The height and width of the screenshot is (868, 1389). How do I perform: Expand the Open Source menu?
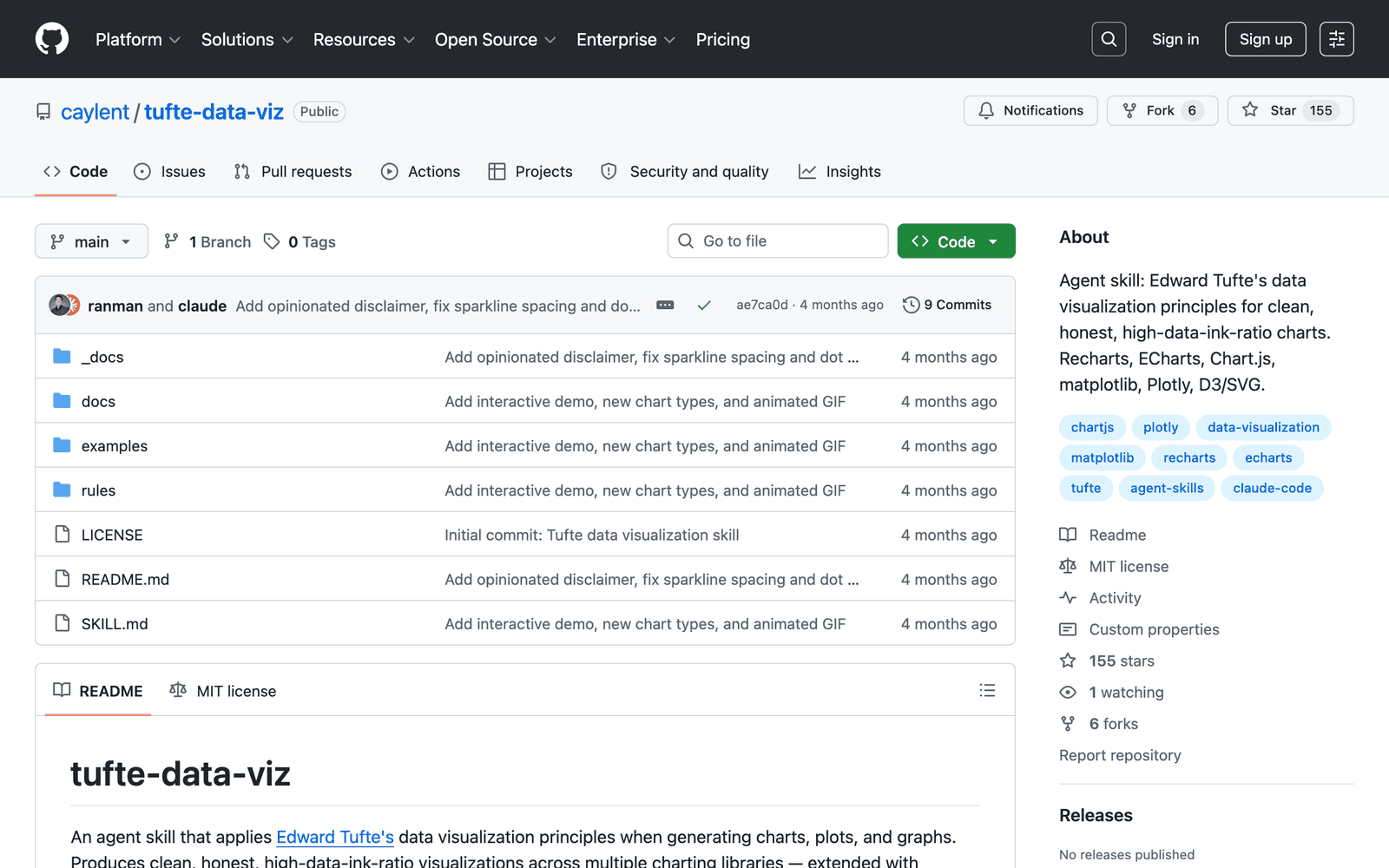click(x=495, y=39)
